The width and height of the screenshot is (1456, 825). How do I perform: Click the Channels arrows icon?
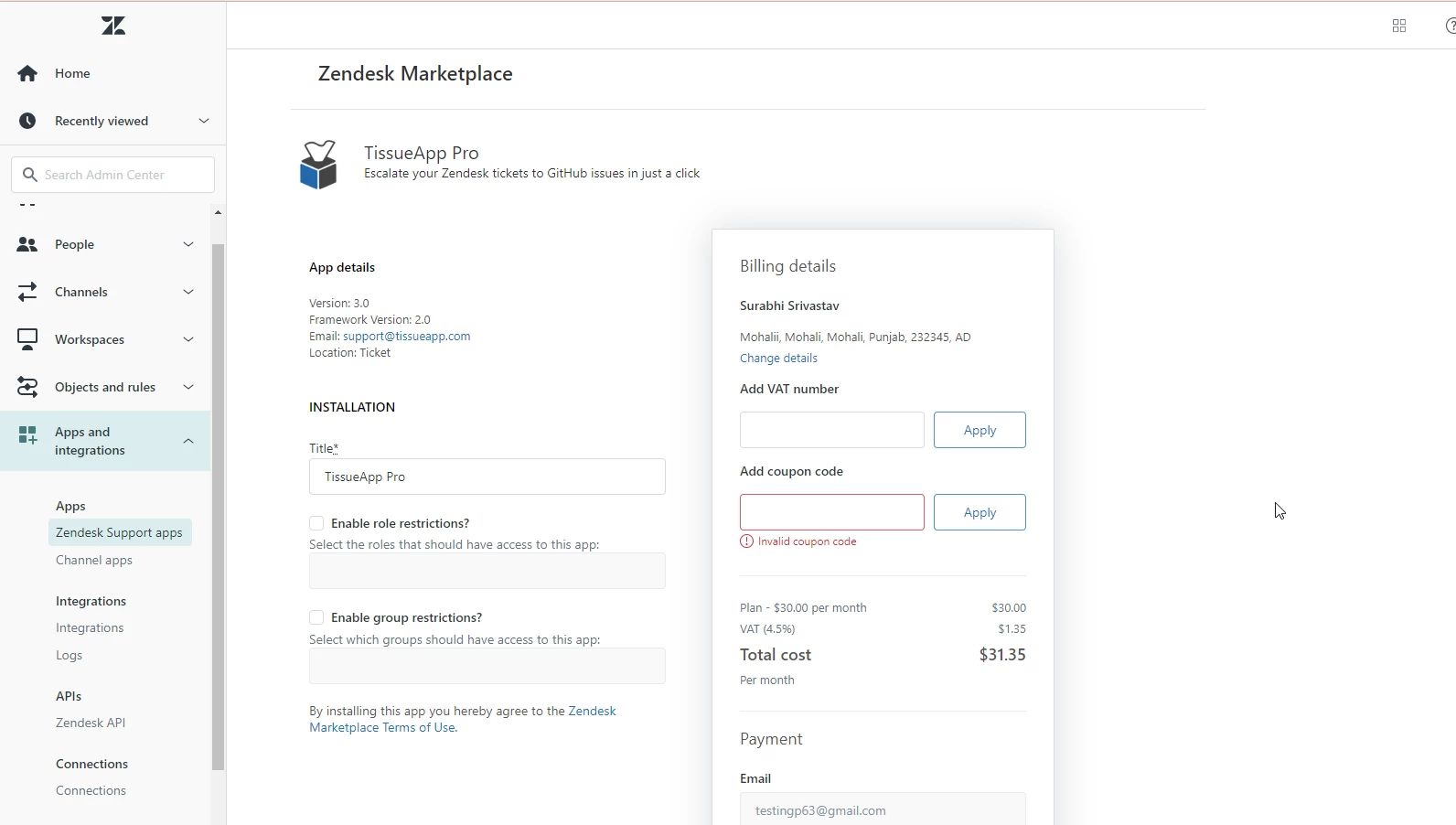click(x=27, y=292)
